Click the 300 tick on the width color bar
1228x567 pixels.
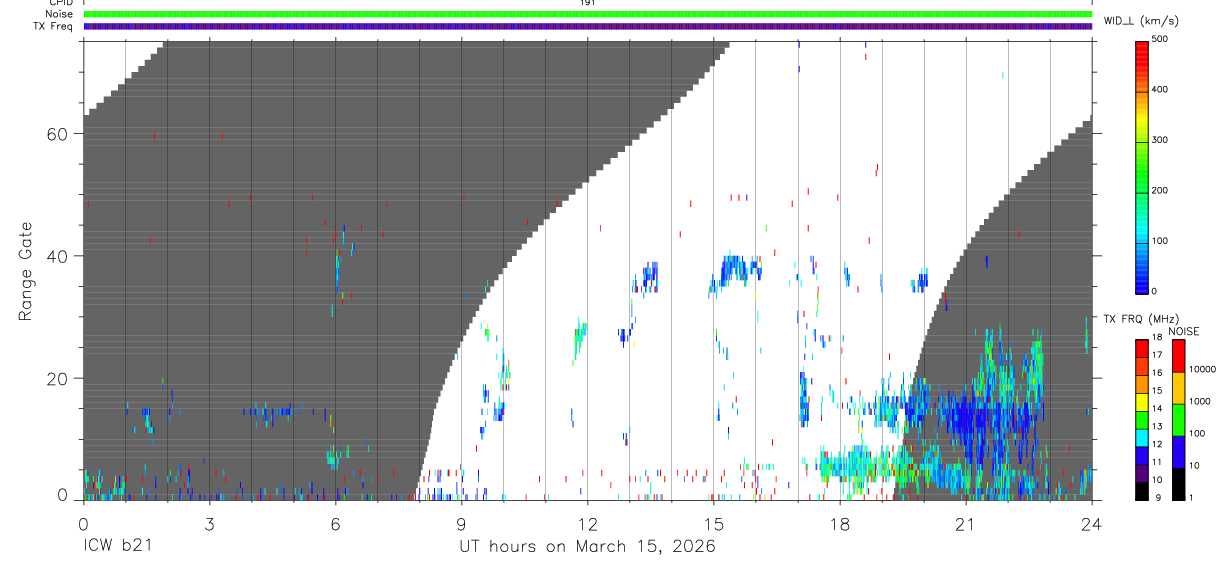[x=1162, y=140]
